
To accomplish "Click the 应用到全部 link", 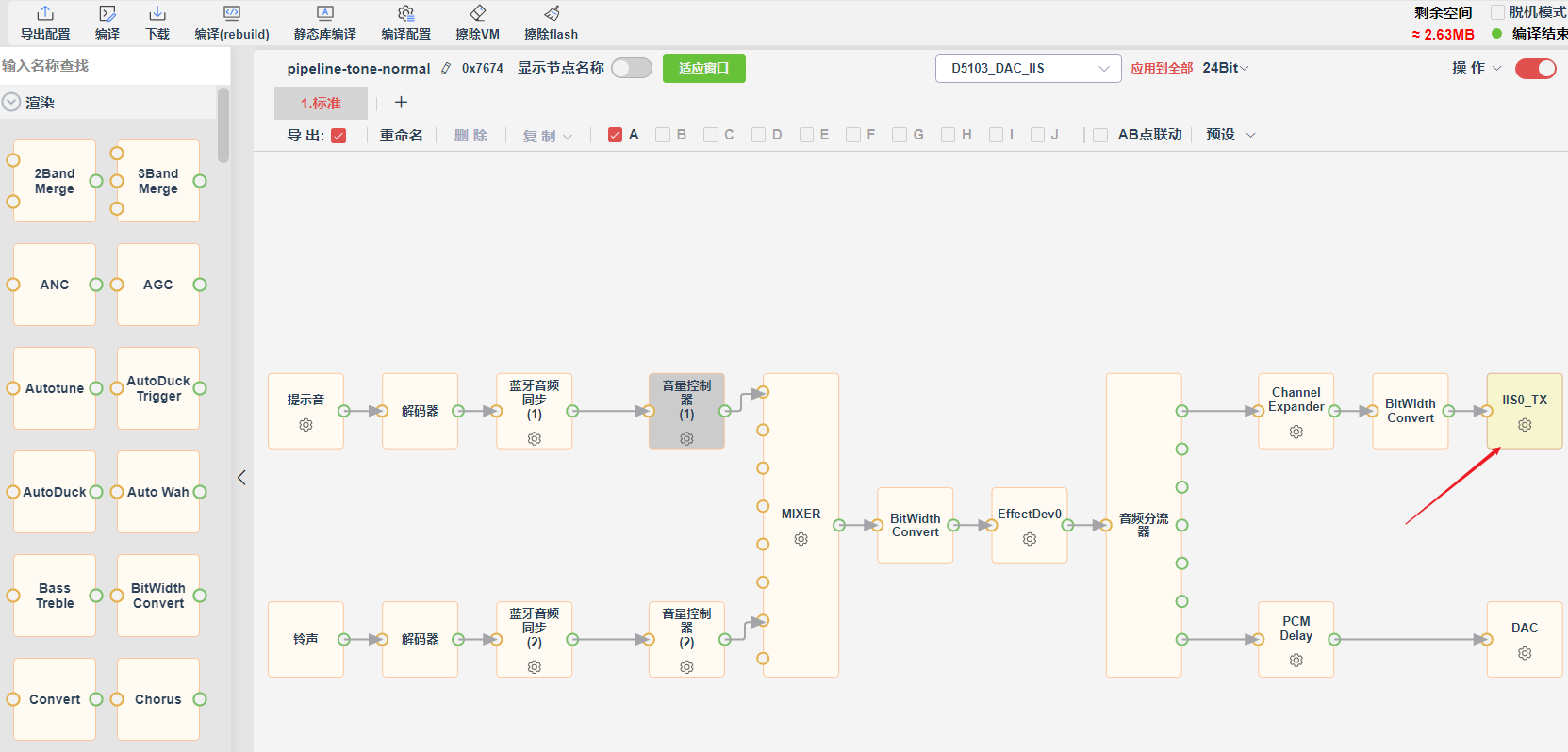I will 1162,68.
